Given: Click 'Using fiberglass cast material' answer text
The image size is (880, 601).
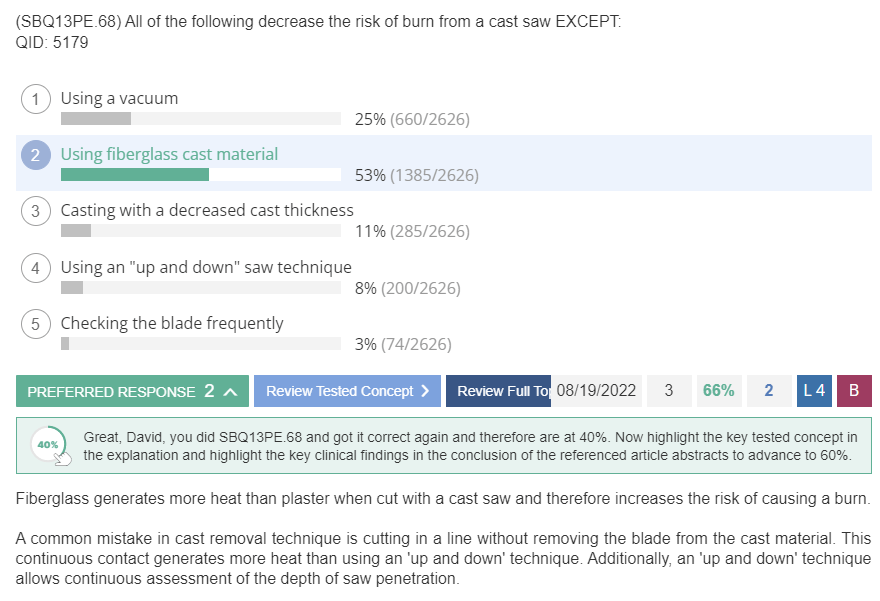Looking at the screenshot, I should (x=169, y=154).
